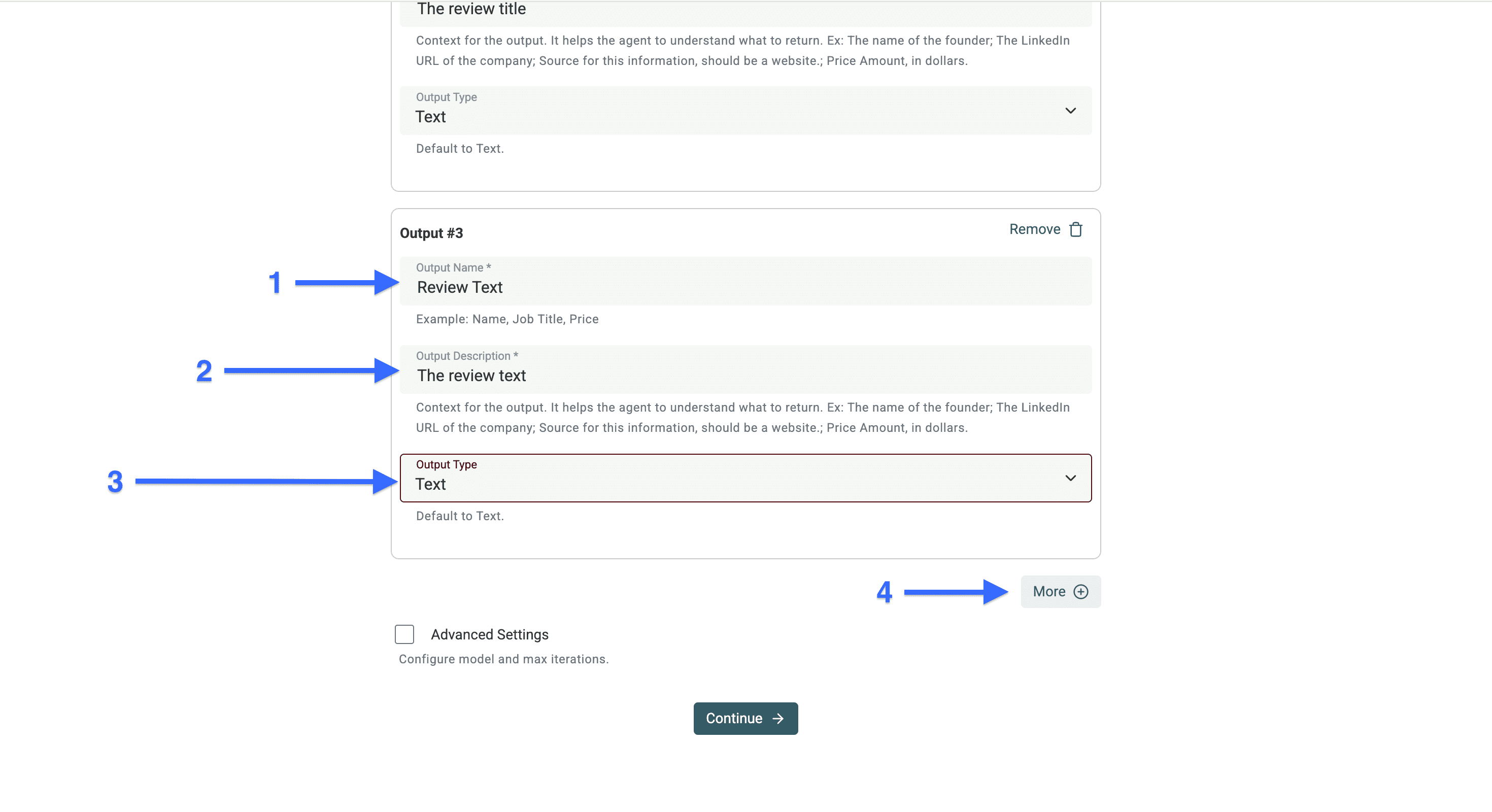Click the Advanced Settings label text
The image size is (1492, 812).
[x=489, y=635]
